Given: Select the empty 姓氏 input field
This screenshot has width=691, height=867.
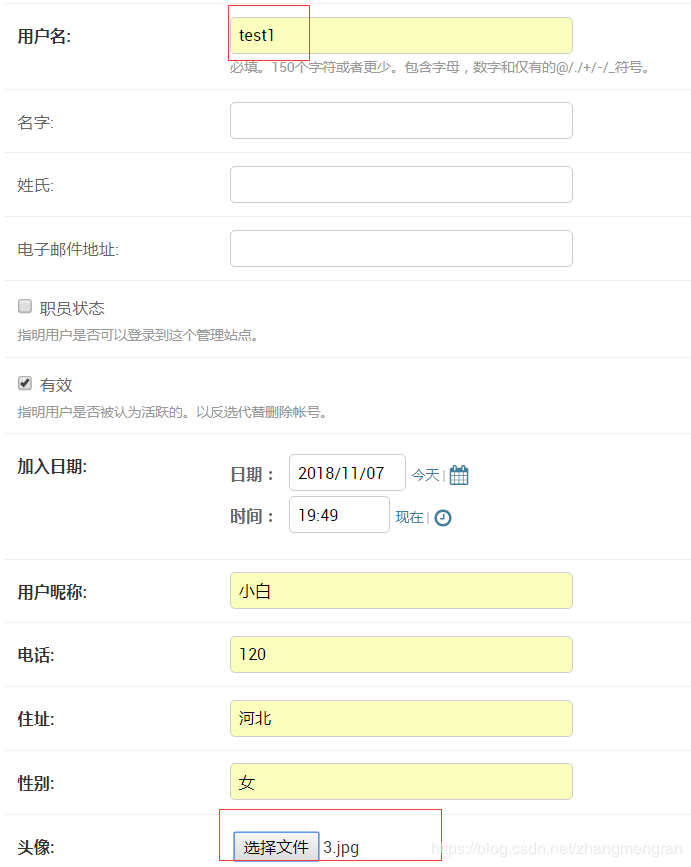Looking at the screenshot, I should click(x=400, y=184).
